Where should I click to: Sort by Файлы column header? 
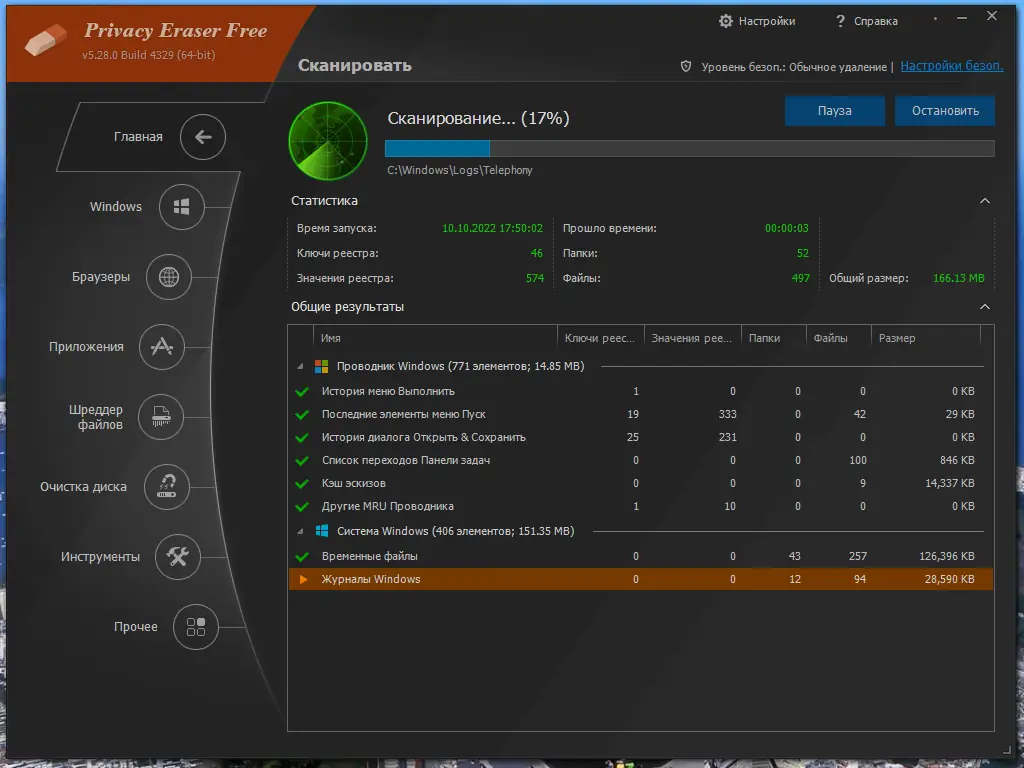tap(839, 338)
